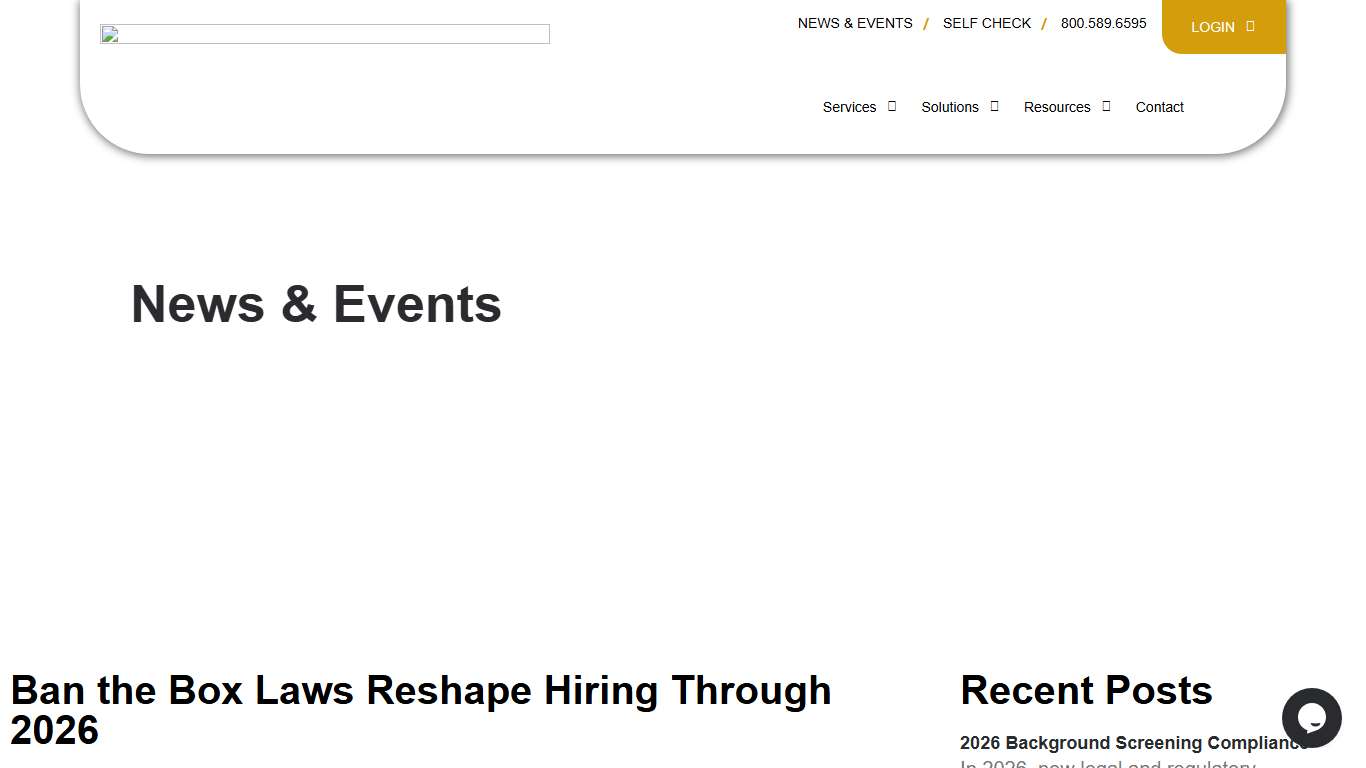1366x768 pixels.
Task: Click the broken image icon top left
Action: point(110,36)
